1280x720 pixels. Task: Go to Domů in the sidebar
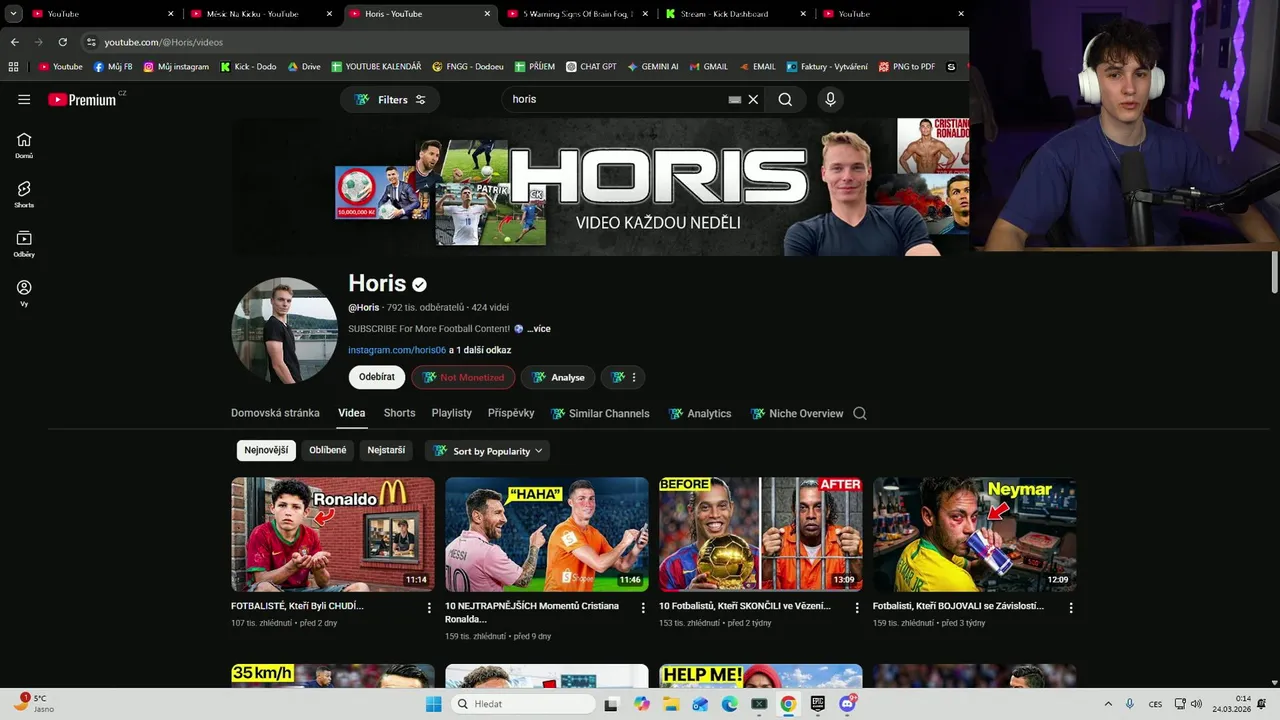pyautogui.click(x=24, y=145)
